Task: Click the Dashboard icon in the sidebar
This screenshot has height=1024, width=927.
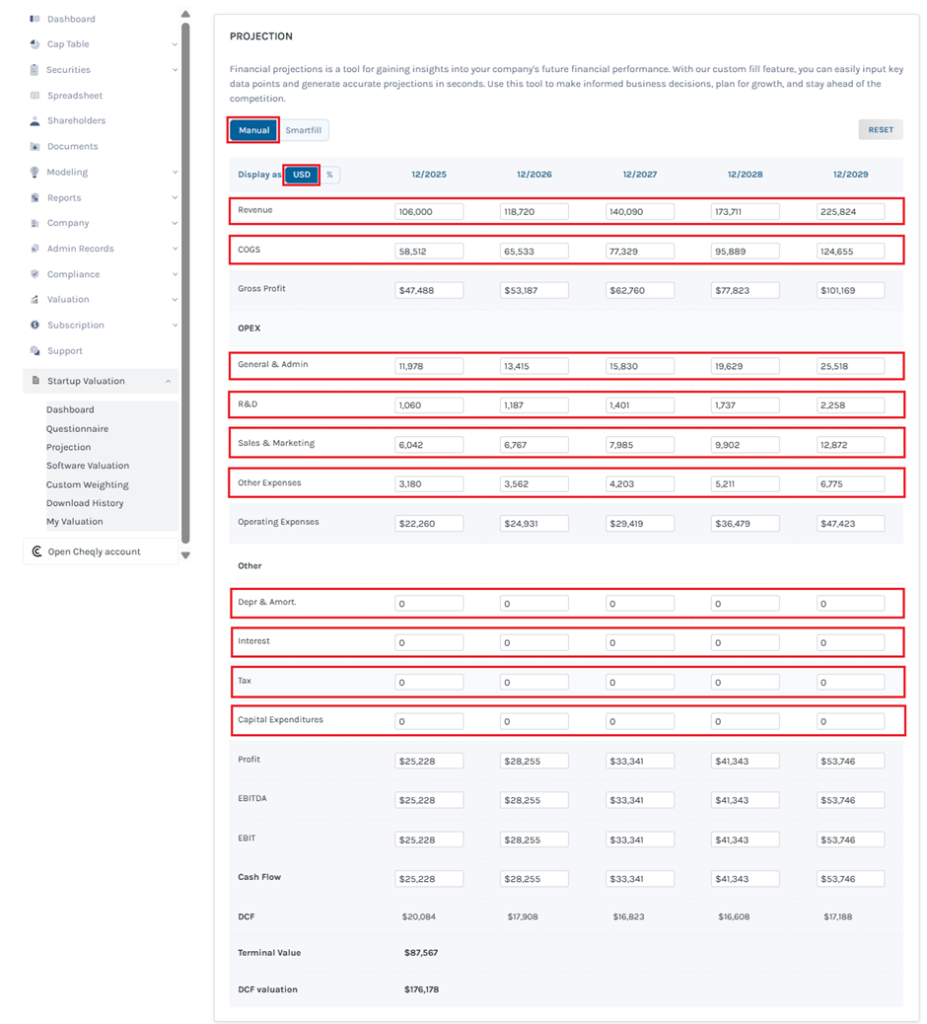Action: [34, 19]
